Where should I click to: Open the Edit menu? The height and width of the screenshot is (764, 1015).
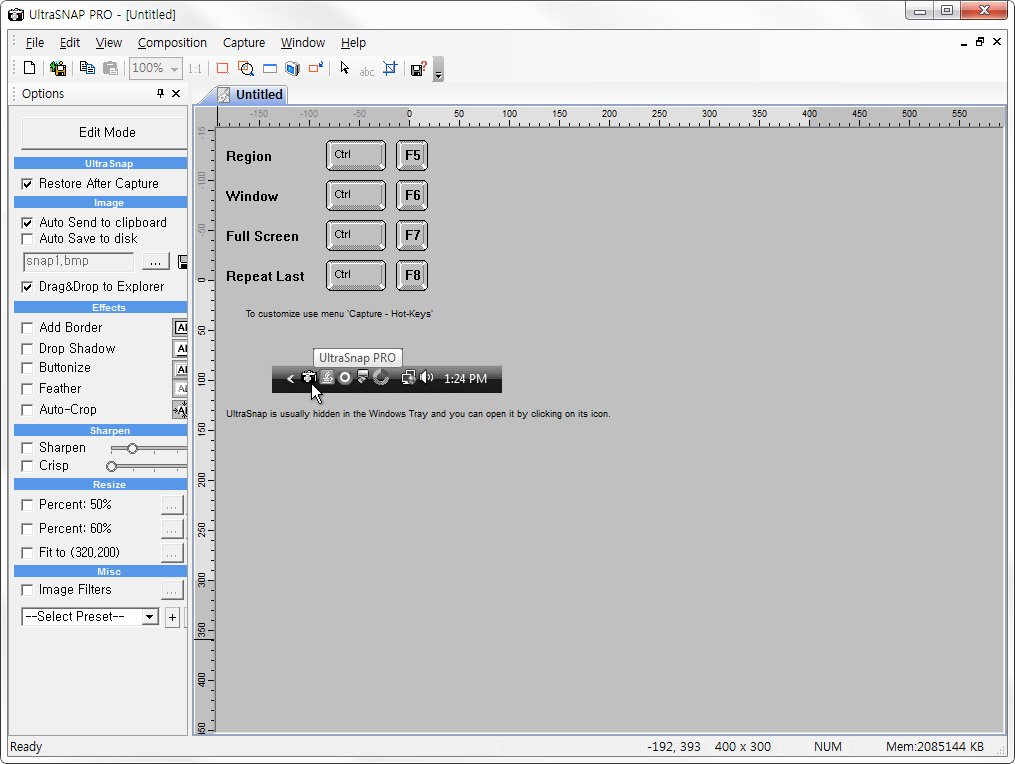(x=70, y=43)
